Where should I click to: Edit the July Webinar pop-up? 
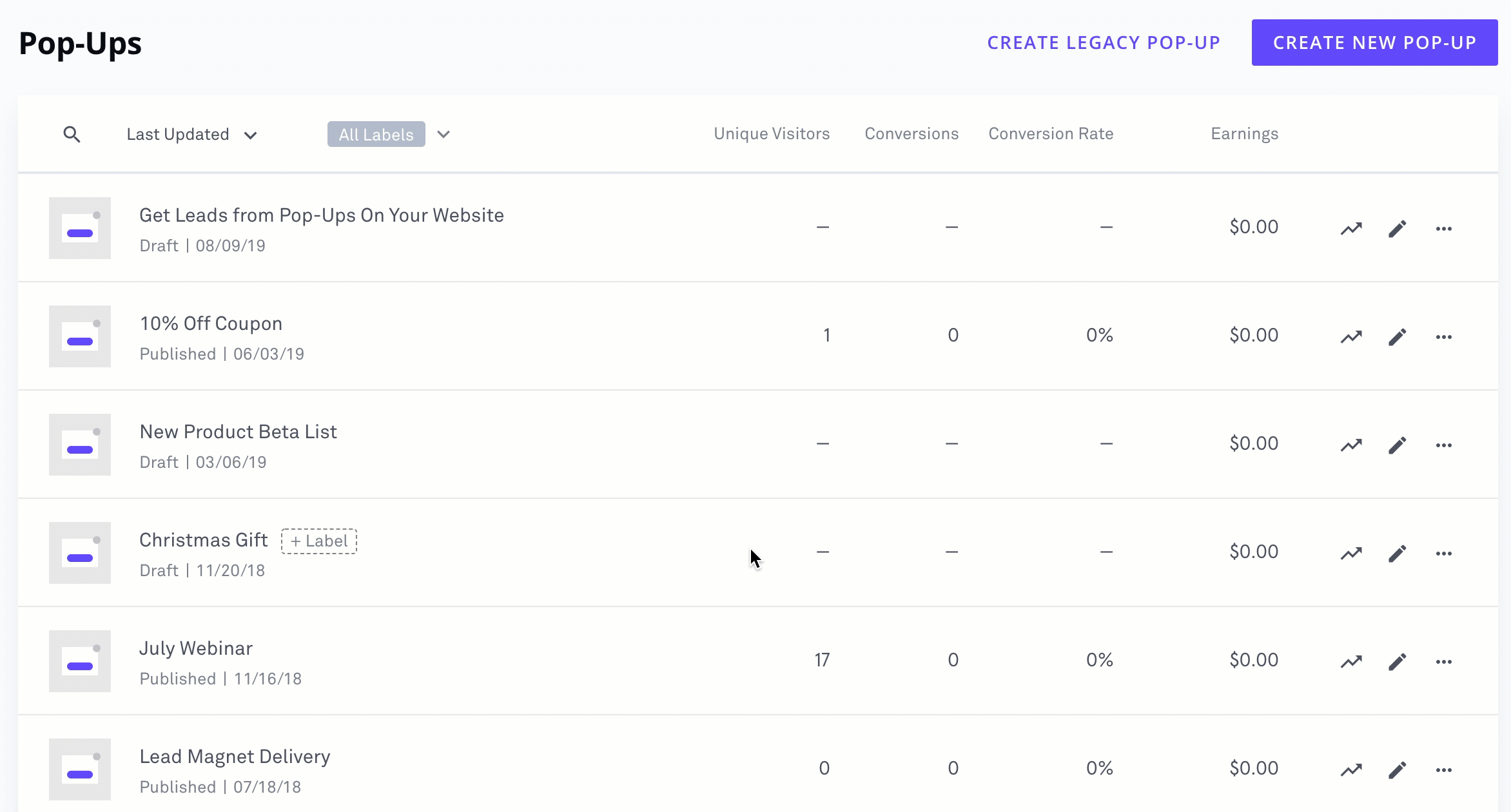[x=1397, y=661]
